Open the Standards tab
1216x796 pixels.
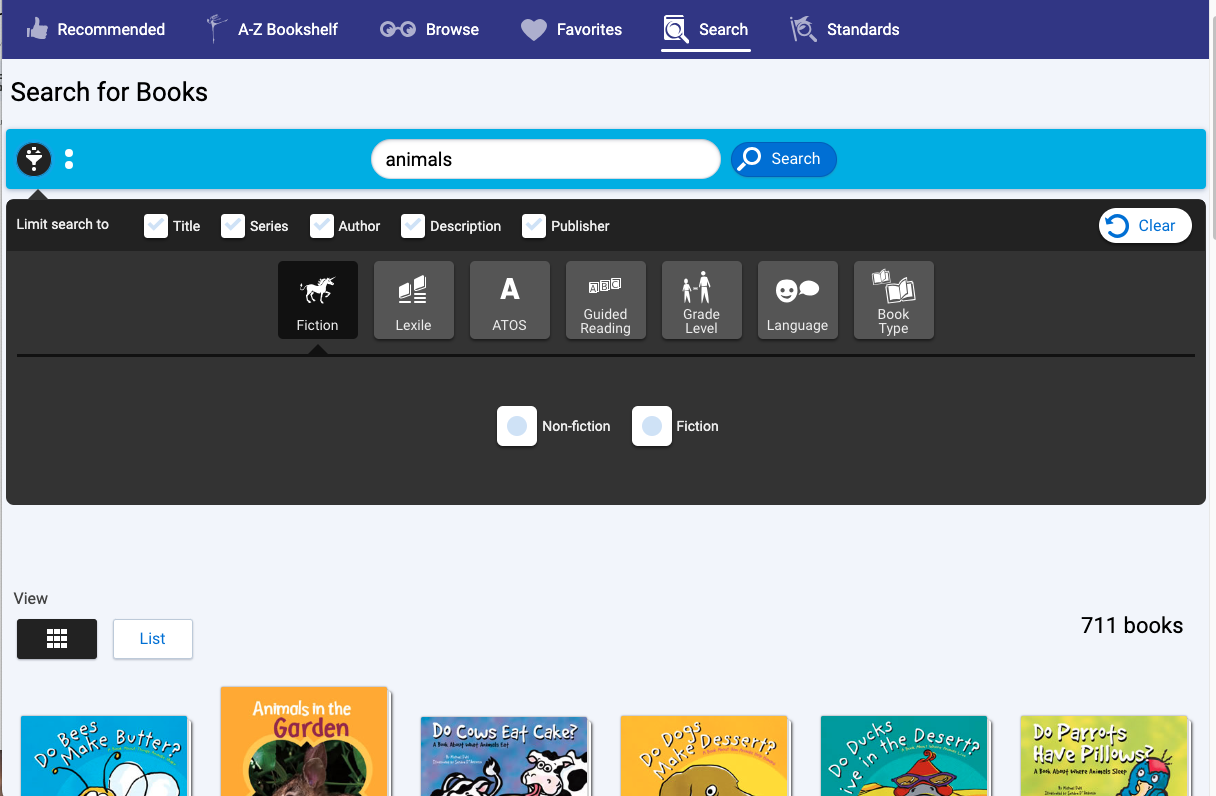845,29
